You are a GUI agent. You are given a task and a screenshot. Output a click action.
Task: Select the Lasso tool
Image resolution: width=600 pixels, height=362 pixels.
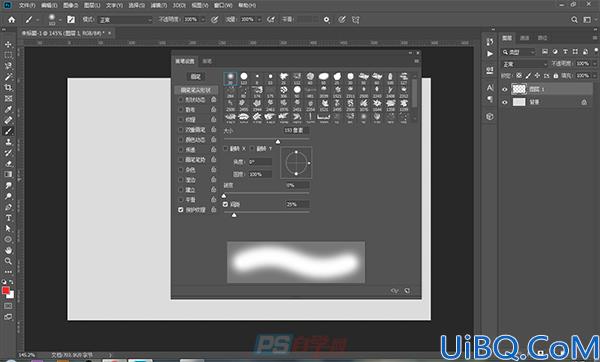[8, 66]
